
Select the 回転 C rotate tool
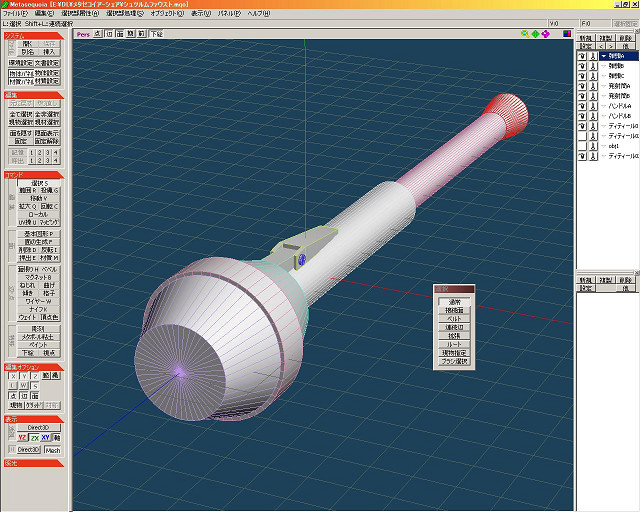point(50,207)
